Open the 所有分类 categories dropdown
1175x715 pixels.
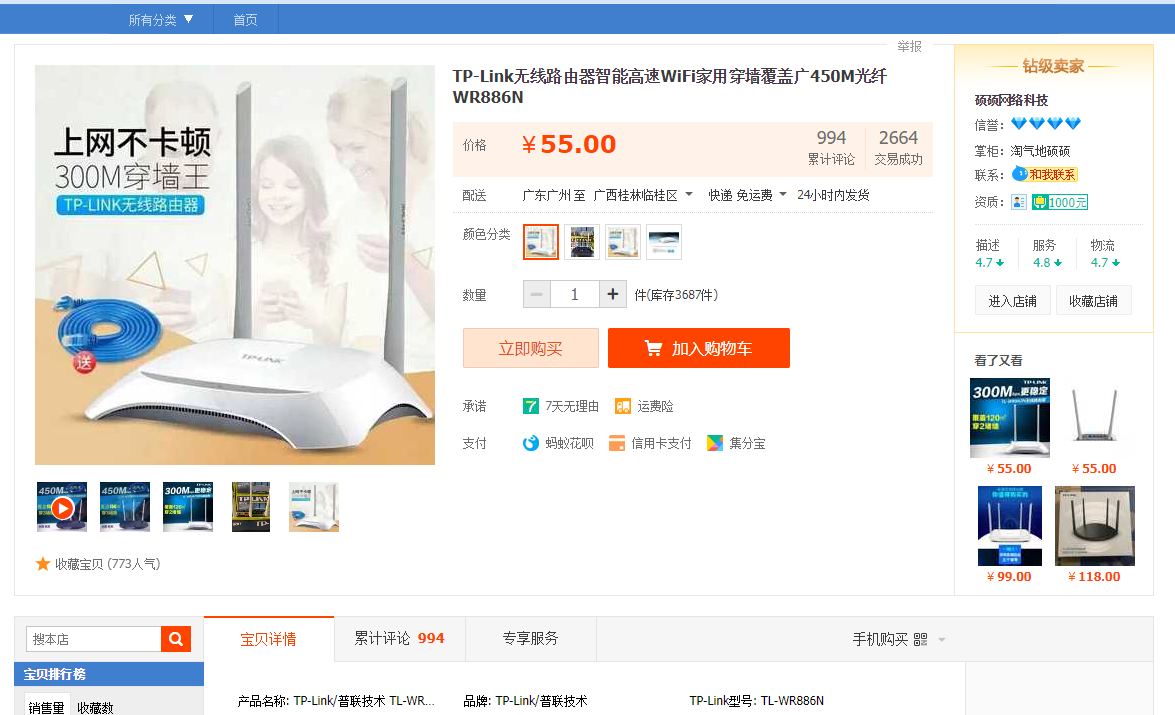point(160,20)
